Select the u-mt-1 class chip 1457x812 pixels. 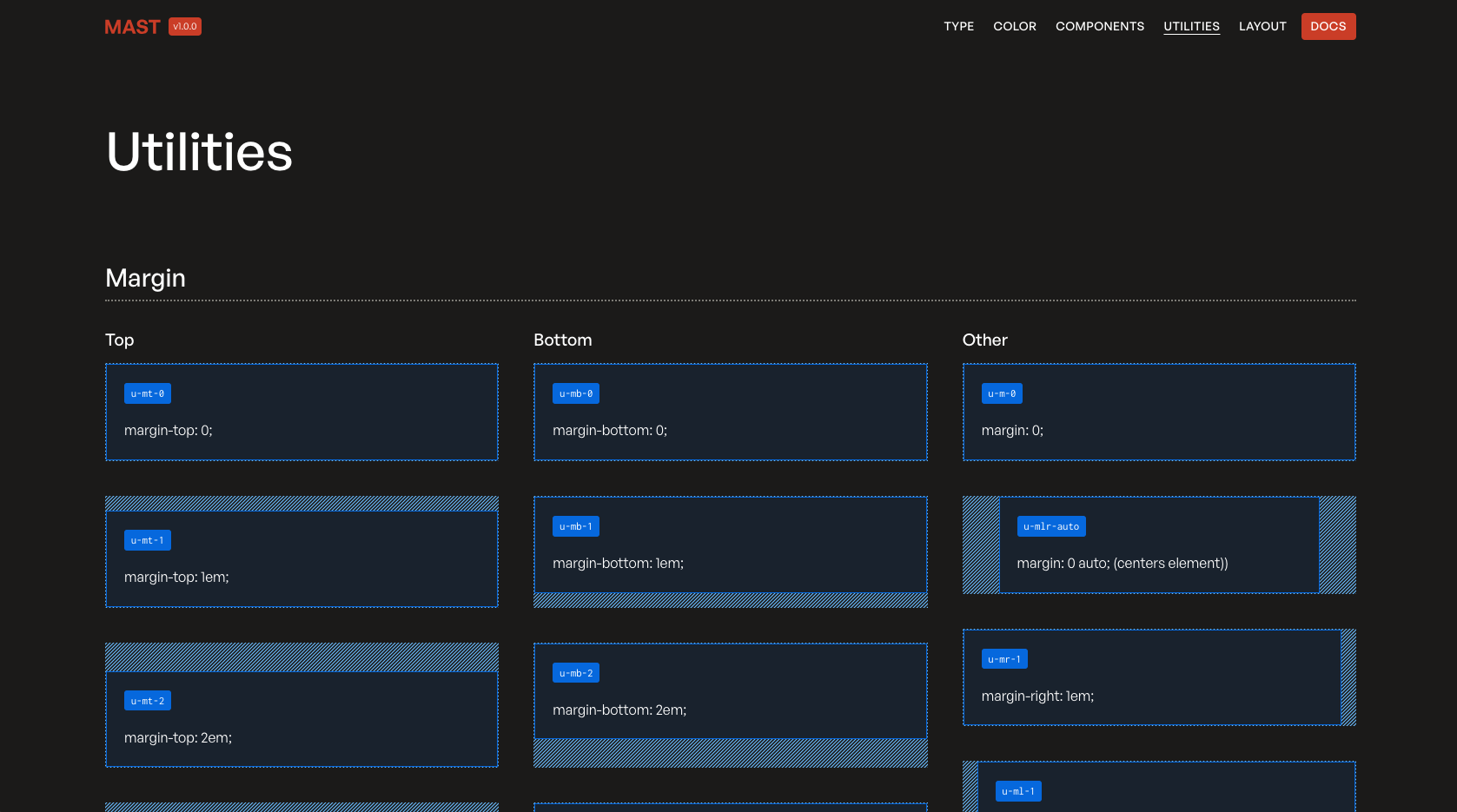tap(147, 539)
